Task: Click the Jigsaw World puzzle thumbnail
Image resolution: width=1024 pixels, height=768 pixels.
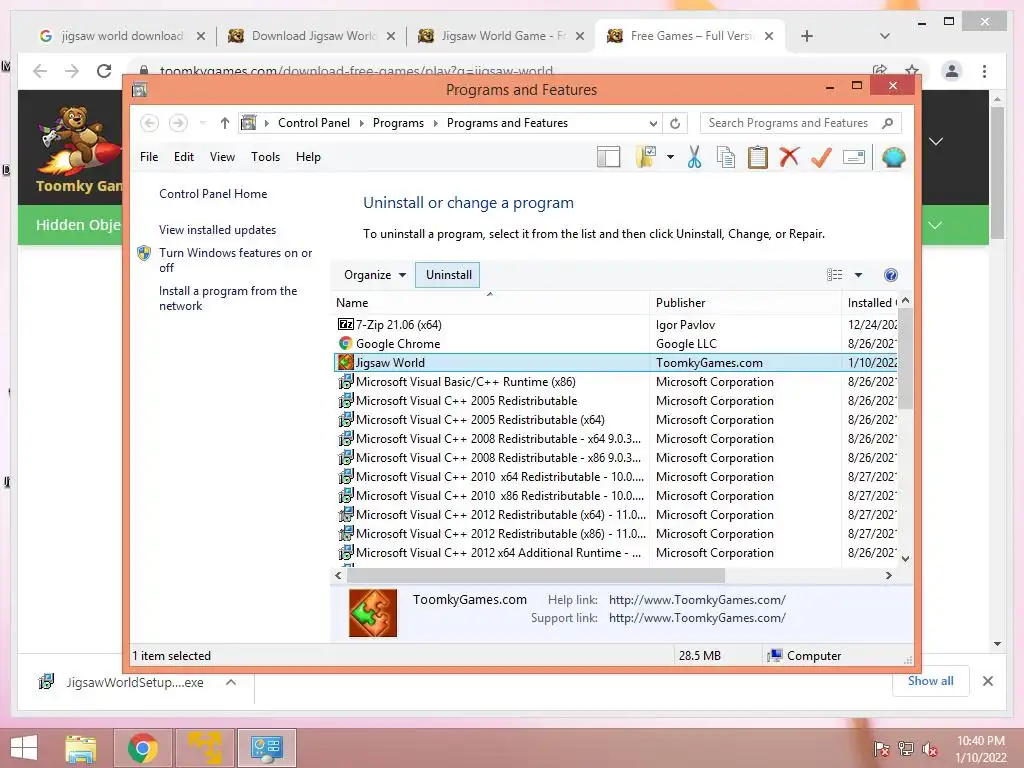Action: pyautogui.click(x=373, y=613)
